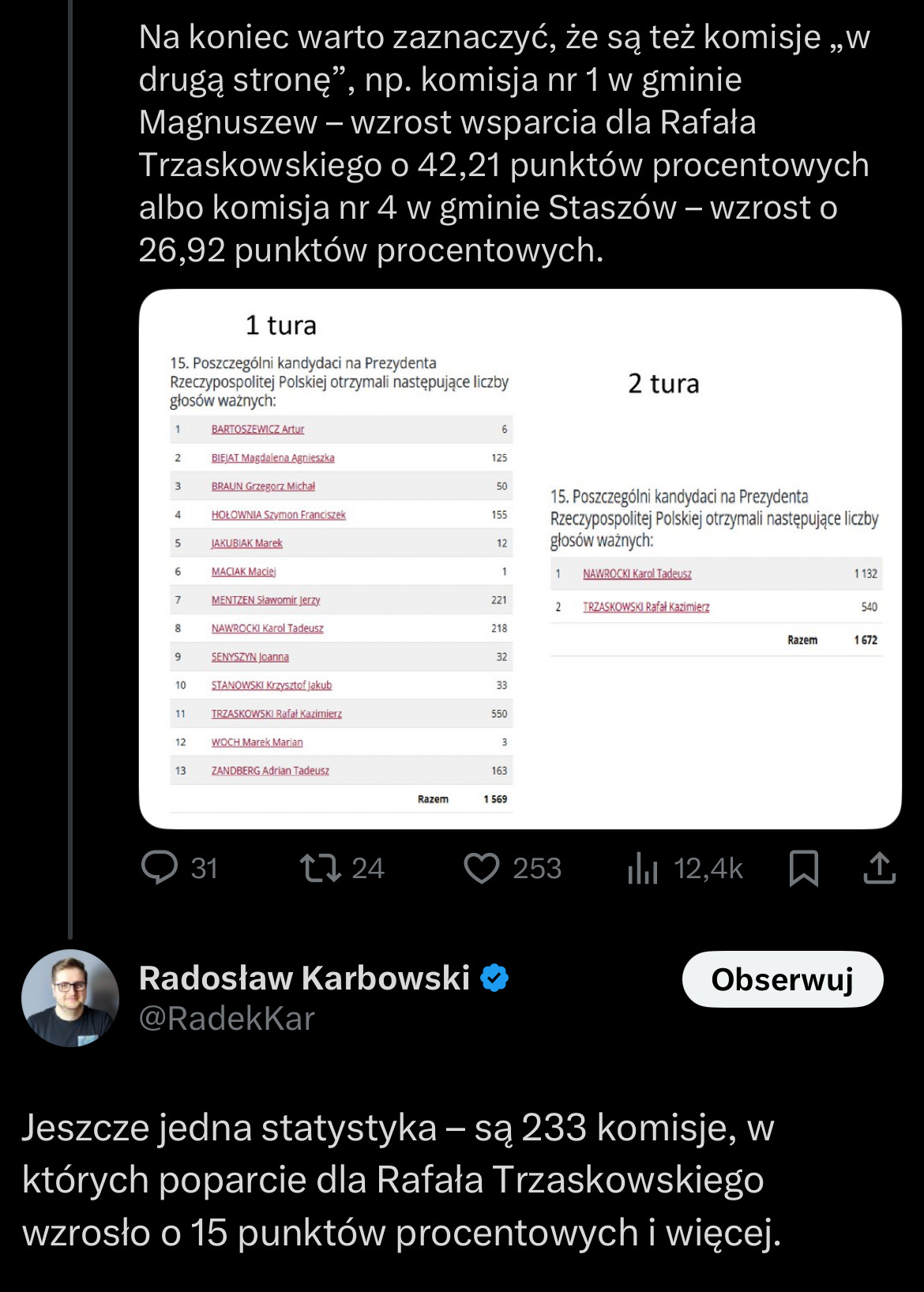Open the tweet starting "Na koniec warto zaznaczyć"
924x1292 pixels.
(x=504, y=144)
